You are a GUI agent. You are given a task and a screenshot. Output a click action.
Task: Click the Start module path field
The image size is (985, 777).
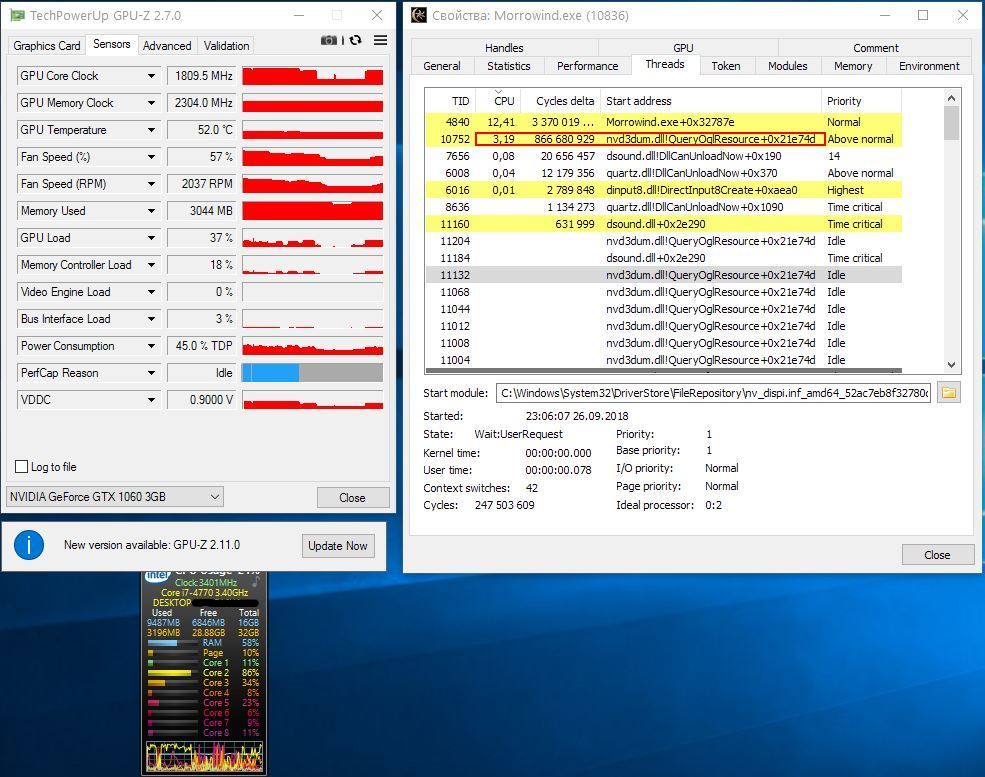[x=713, y=393]
